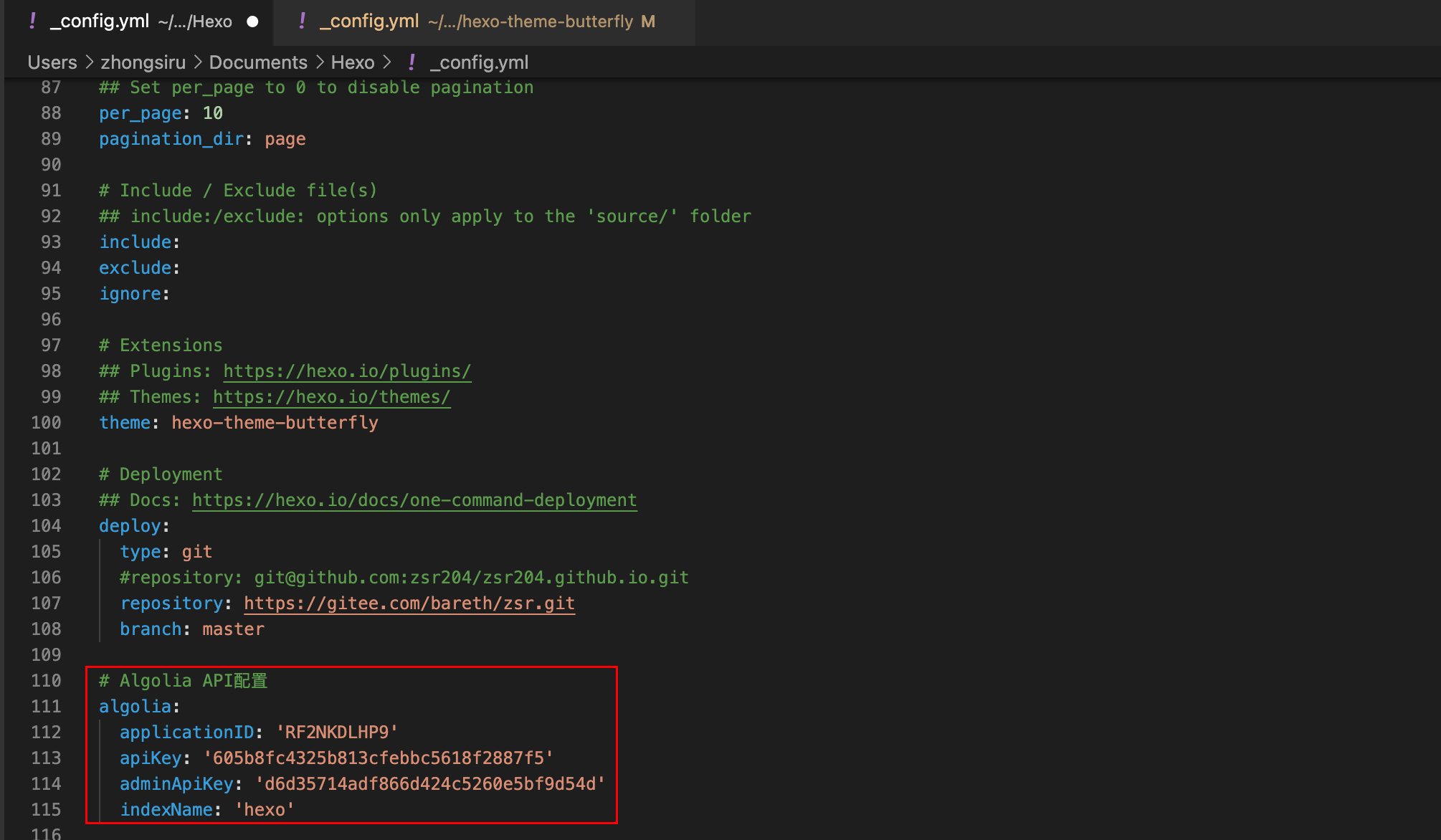Expand chevron after zhongsiru breadcrumb
The image size is (1441, 840).
click(x=197, y=62)
